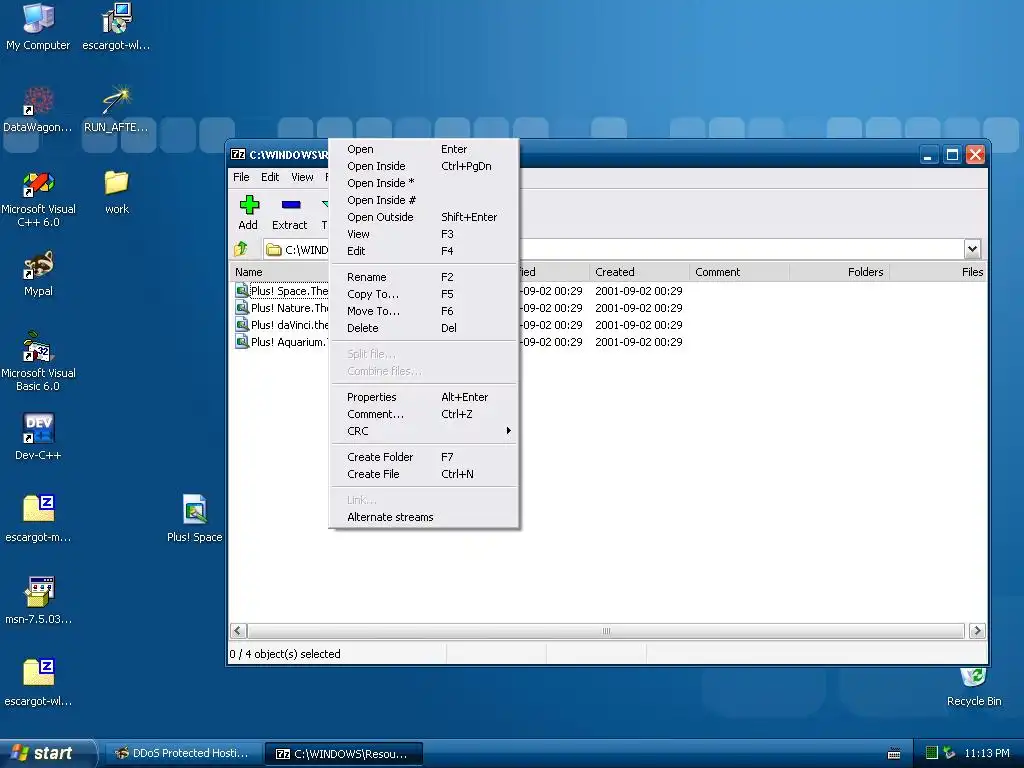This screenshot has height=768, width=1024.
Task: Click the 7z window title icon
Action: pyautogui.click(x=238, y=155)
